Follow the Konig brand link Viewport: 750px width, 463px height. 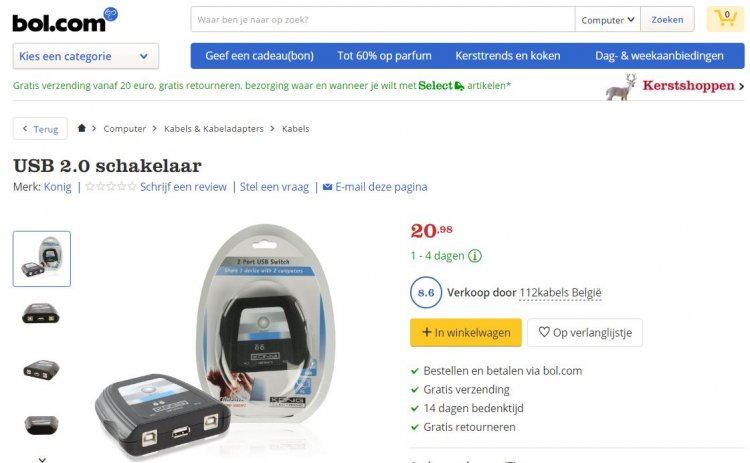(x=57, y=187)
